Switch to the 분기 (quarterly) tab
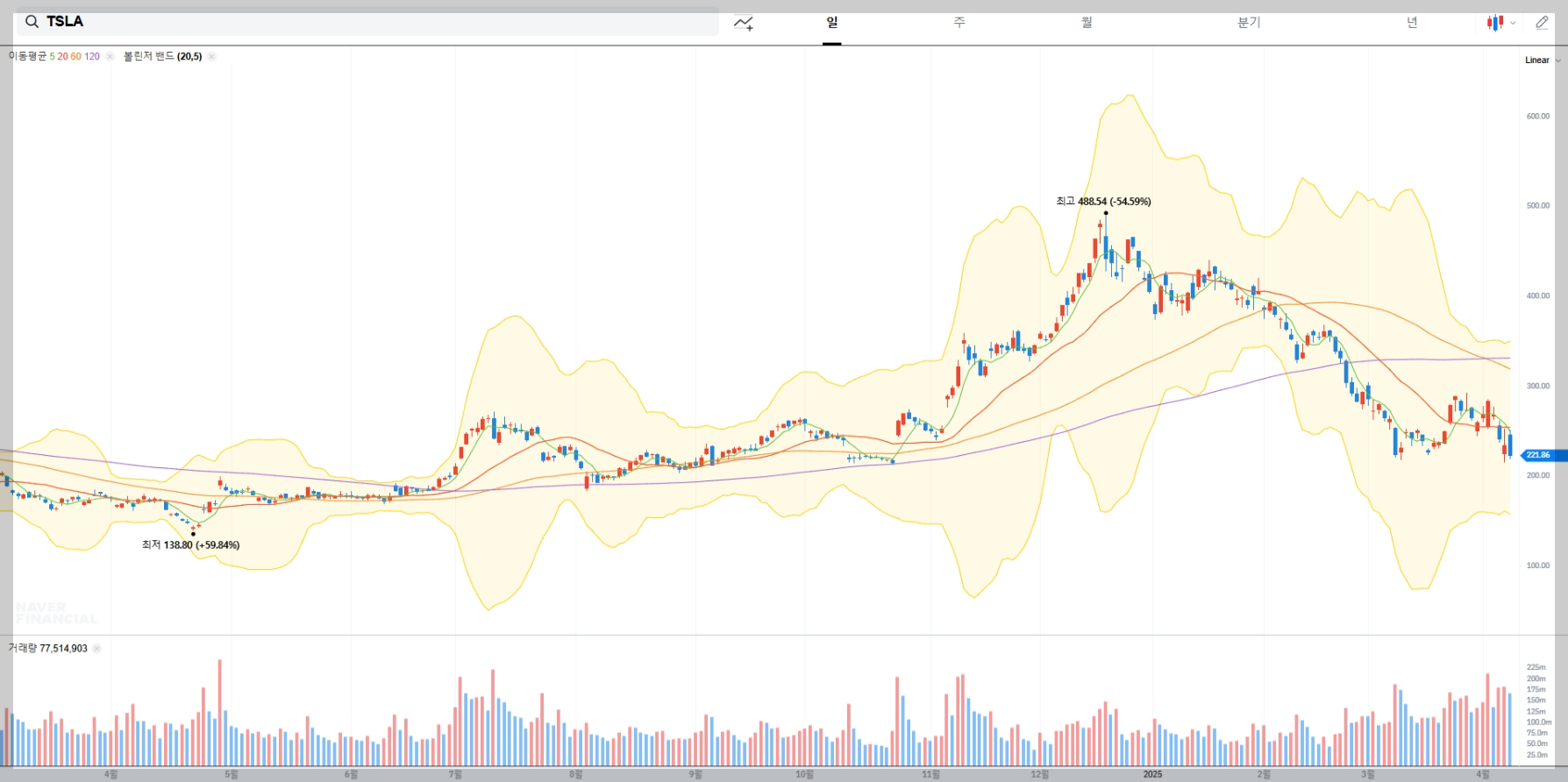1568x782 pixels. (x=1249, y=23)
